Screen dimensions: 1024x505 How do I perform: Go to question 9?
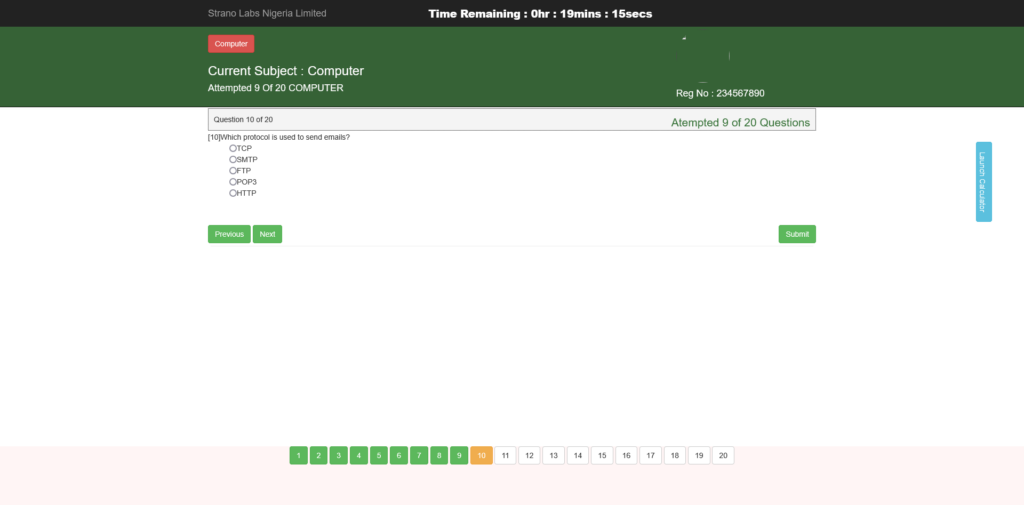click(459, 455)
